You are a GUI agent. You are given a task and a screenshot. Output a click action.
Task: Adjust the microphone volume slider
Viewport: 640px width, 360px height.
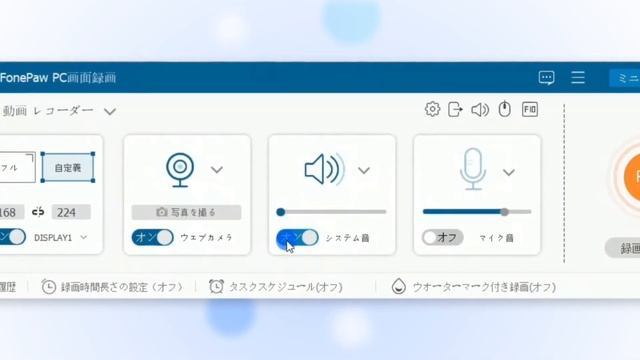[477, 212]
